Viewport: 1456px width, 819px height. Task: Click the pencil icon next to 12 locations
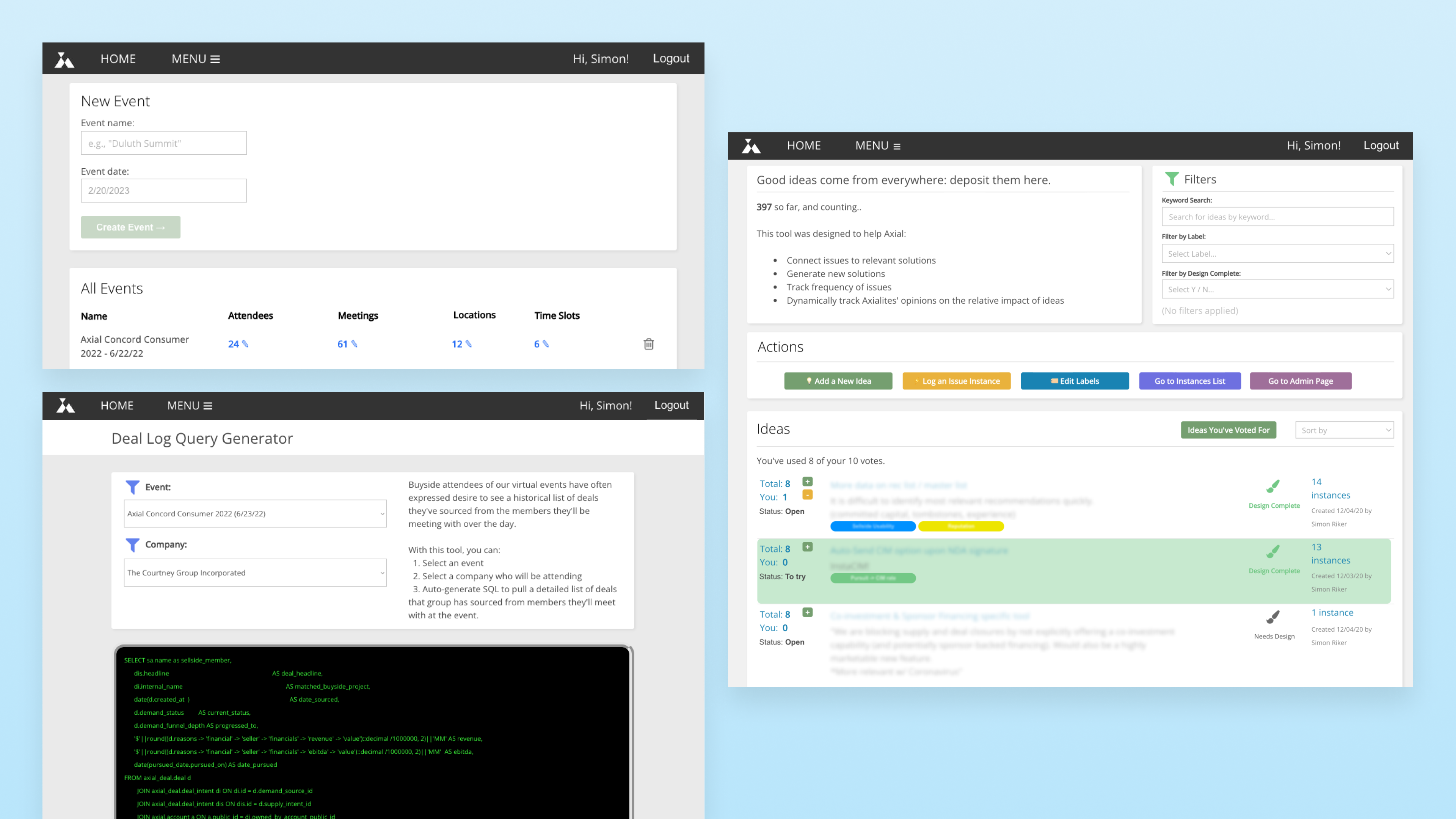[469, 344]
